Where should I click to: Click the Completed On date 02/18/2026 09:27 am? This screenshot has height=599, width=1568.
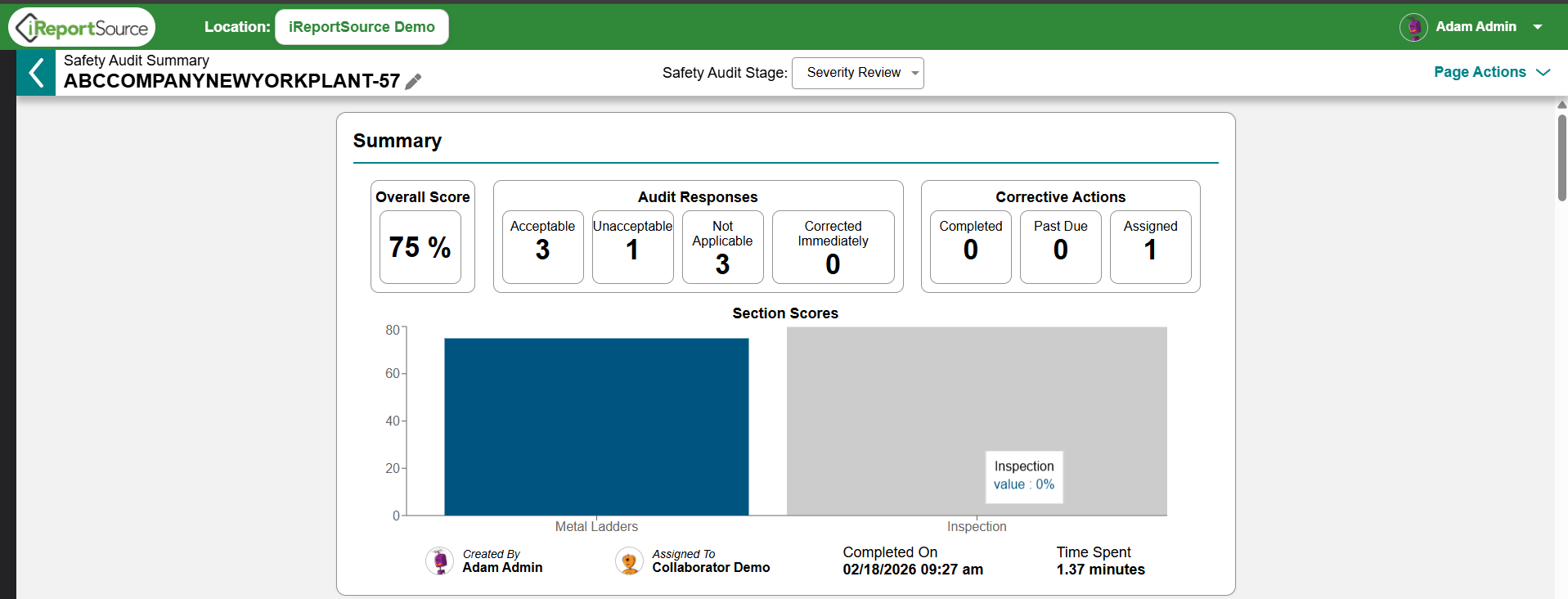[x=913, y=570]
